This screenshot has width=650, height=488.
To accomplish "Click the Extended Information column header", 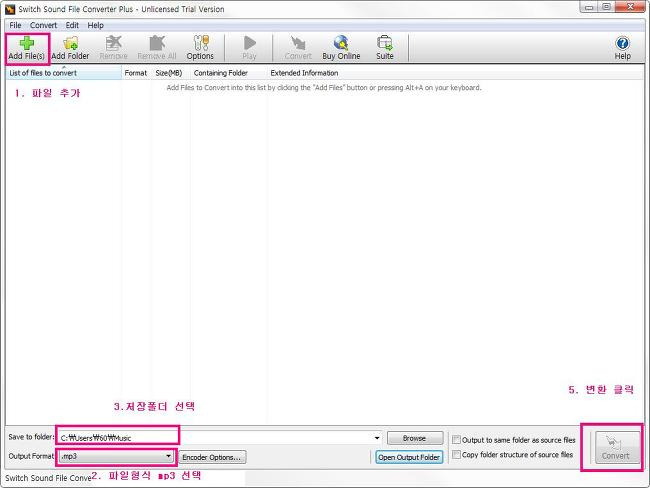I will click(x=304, y=73).
